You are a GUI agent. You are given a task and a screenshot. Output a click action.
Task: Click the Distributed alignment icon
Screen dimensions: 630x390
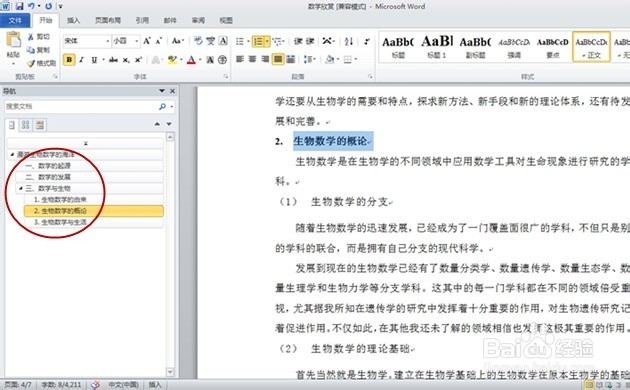coord(290,59)
